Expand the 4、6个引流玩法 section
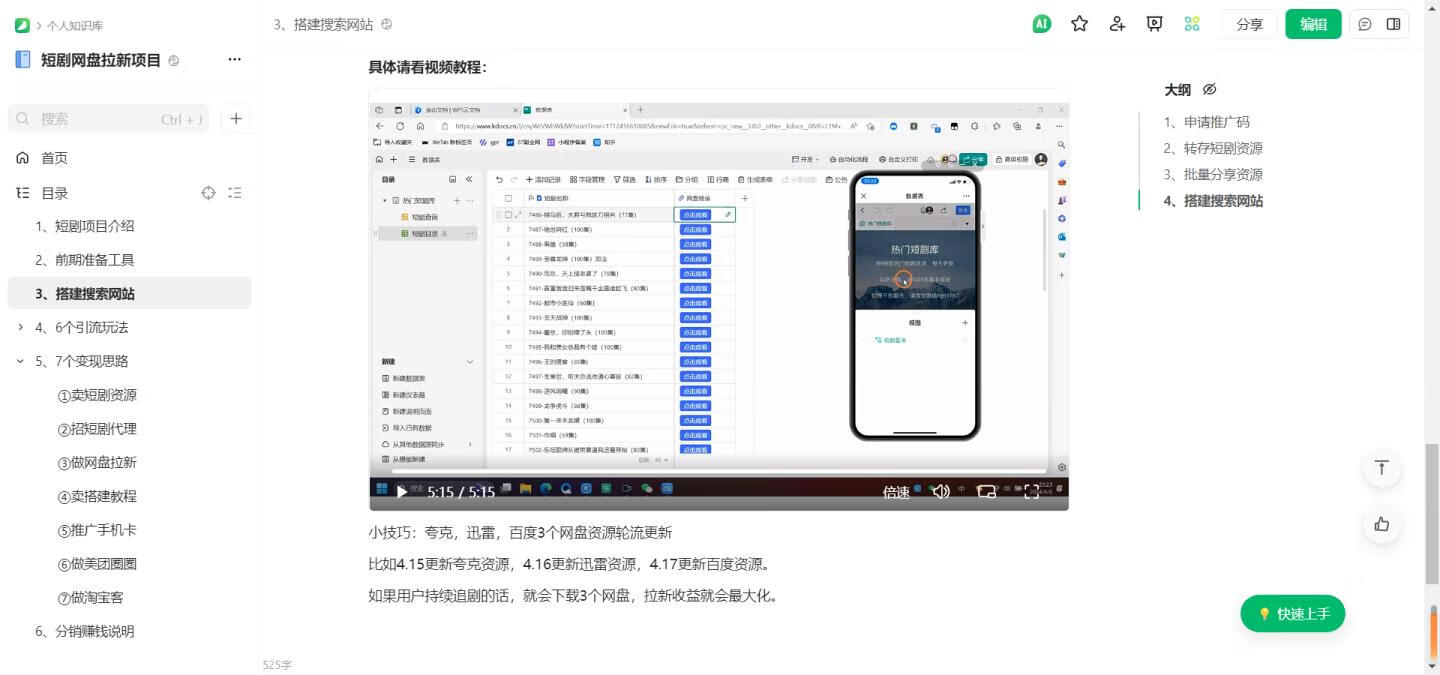Viewport: 1440px width, 675px height. pos(19,327)
